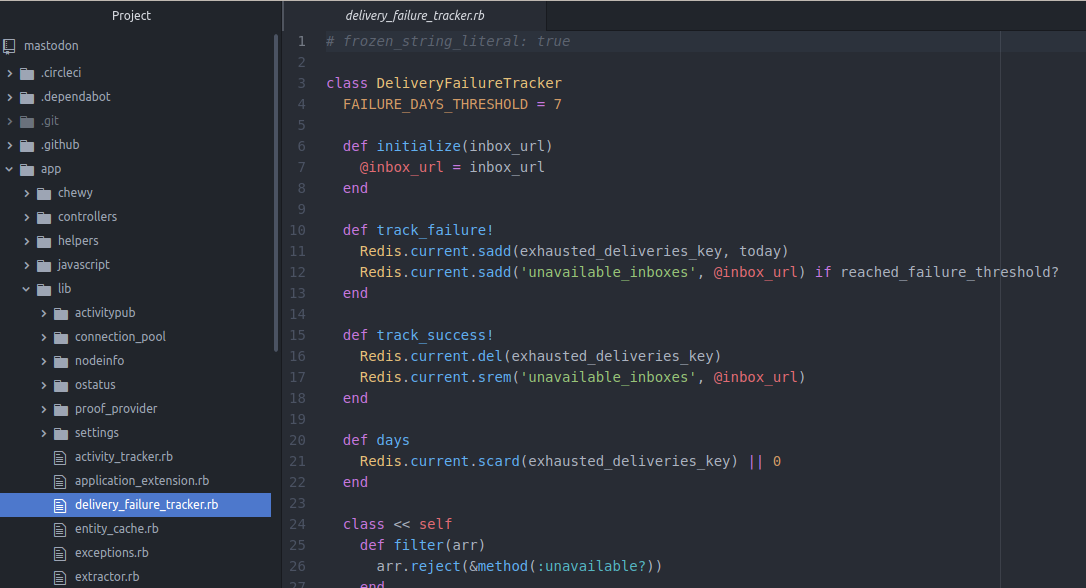
Task: Collapse the lib folder
Action: [26, 288]
